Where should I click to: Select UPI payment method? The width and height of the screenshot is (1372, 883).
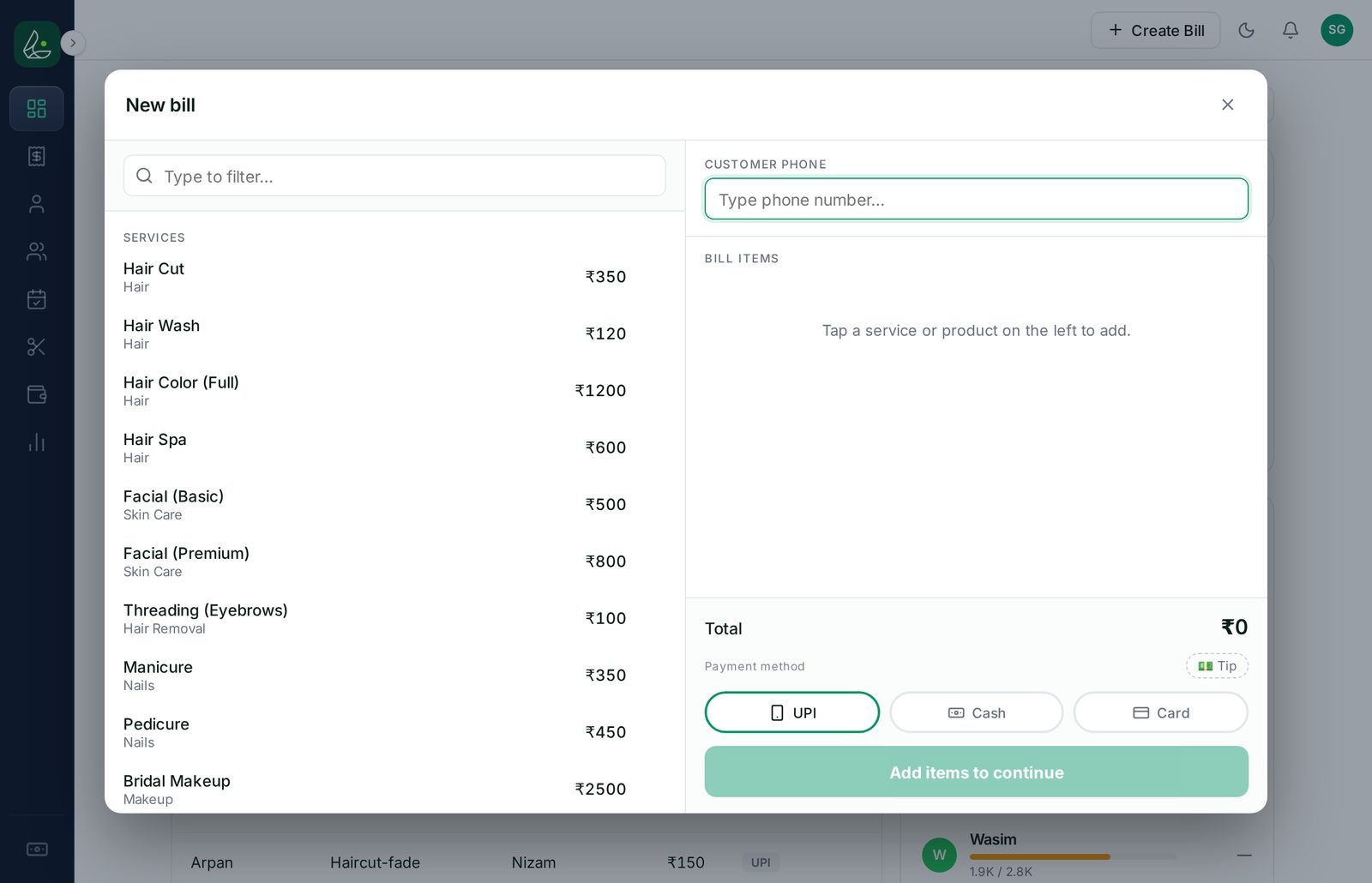tap(792, 712)
